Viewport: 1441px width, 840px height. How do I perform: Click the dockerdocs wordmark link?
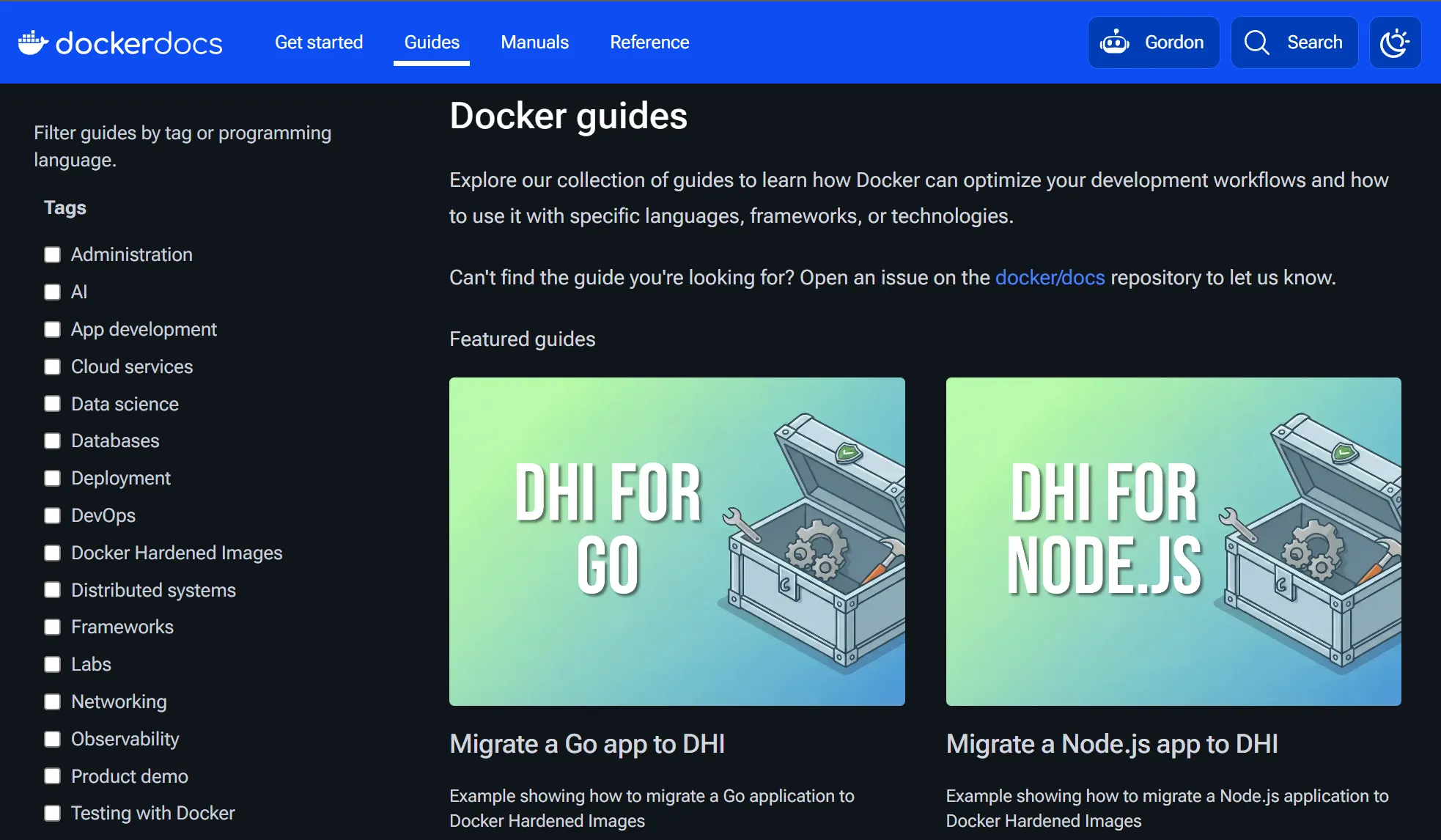point(139,43)
